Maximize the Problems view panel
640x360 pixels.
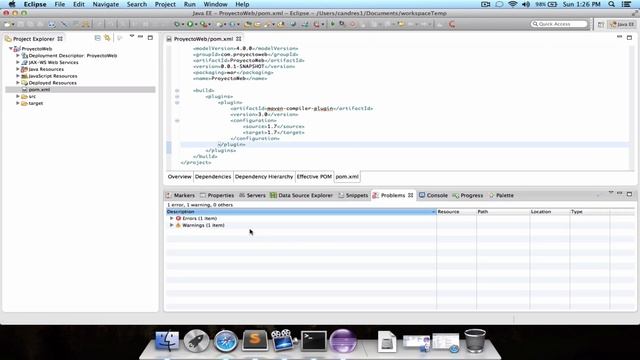coord(629,194)
